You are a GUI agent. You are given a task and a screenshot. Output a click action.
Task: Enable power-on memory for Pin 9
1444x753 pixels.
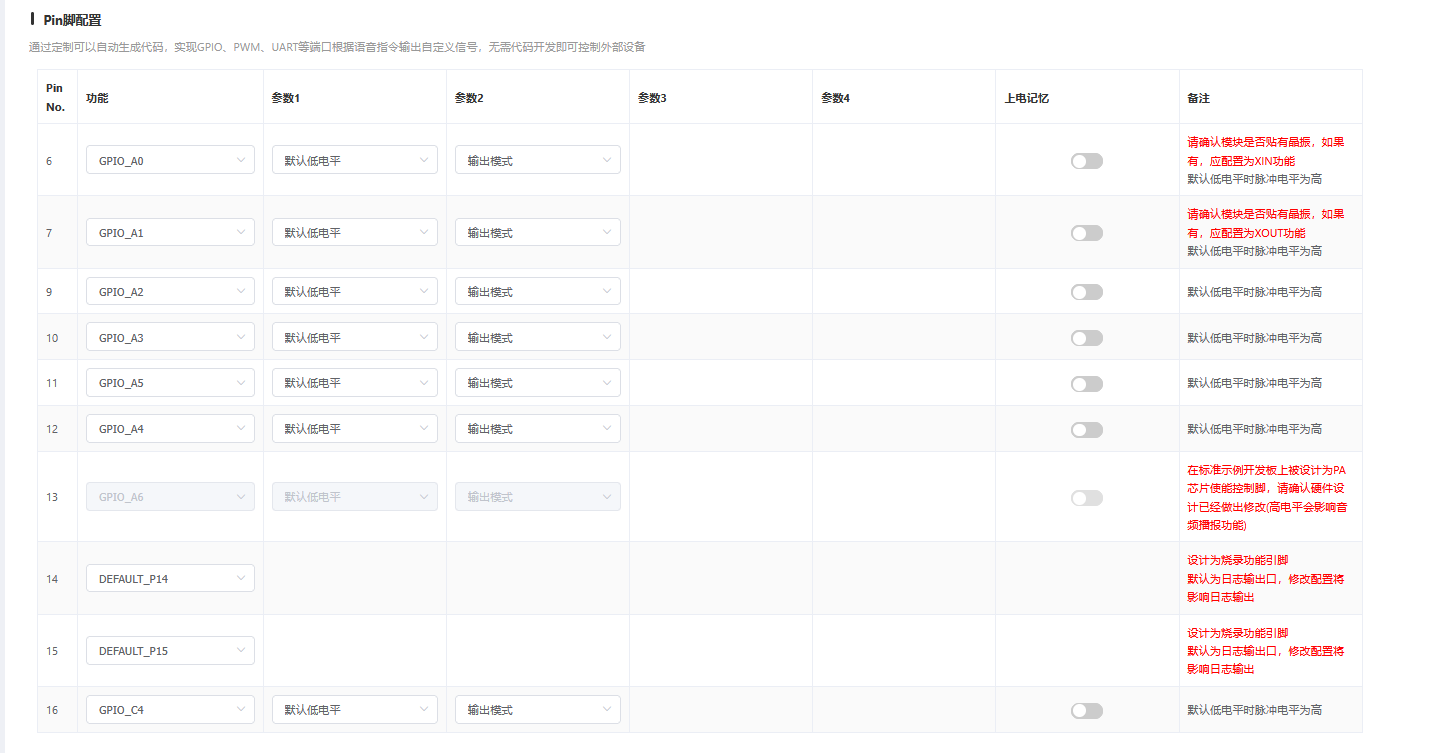(x=1086, y=292)
